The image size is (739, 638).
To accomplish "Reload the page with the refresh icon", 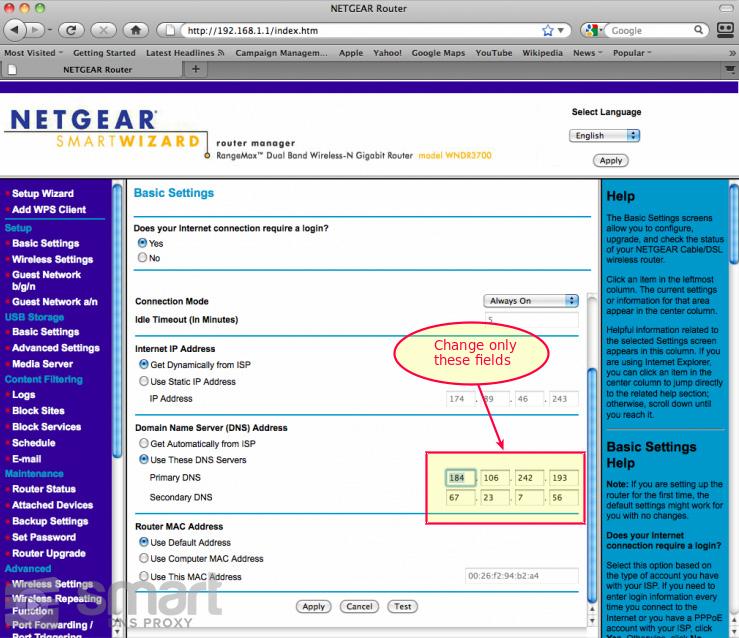I will (71, 30).
